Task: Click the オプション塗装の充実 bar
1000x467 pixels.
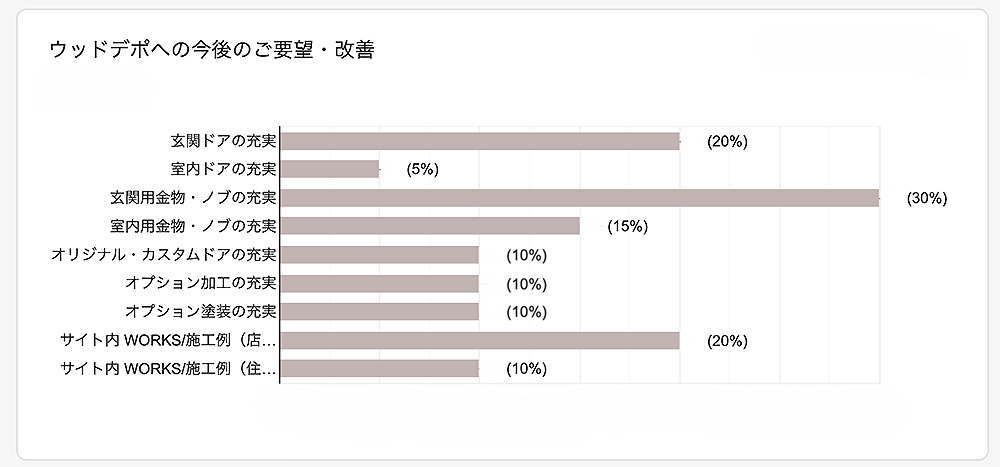Action: click(x=380, y=311)
